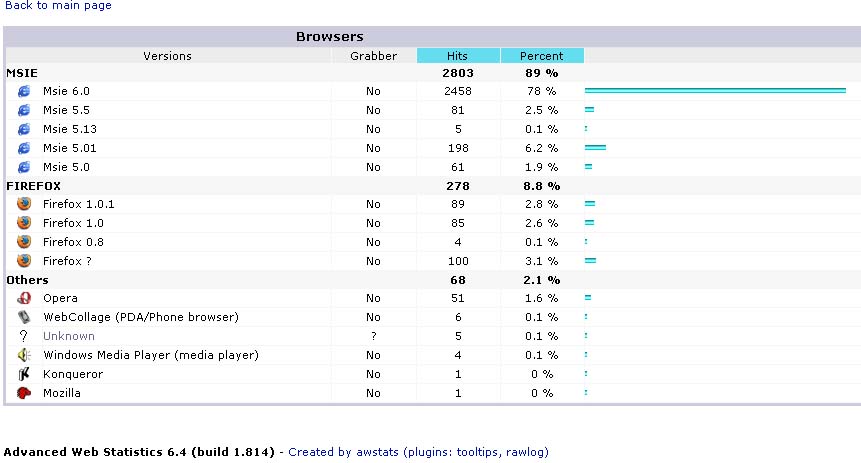The image size is (861, 463).
Task: Click the Msie 6.0 percentage bar
Action: [715, 91]
